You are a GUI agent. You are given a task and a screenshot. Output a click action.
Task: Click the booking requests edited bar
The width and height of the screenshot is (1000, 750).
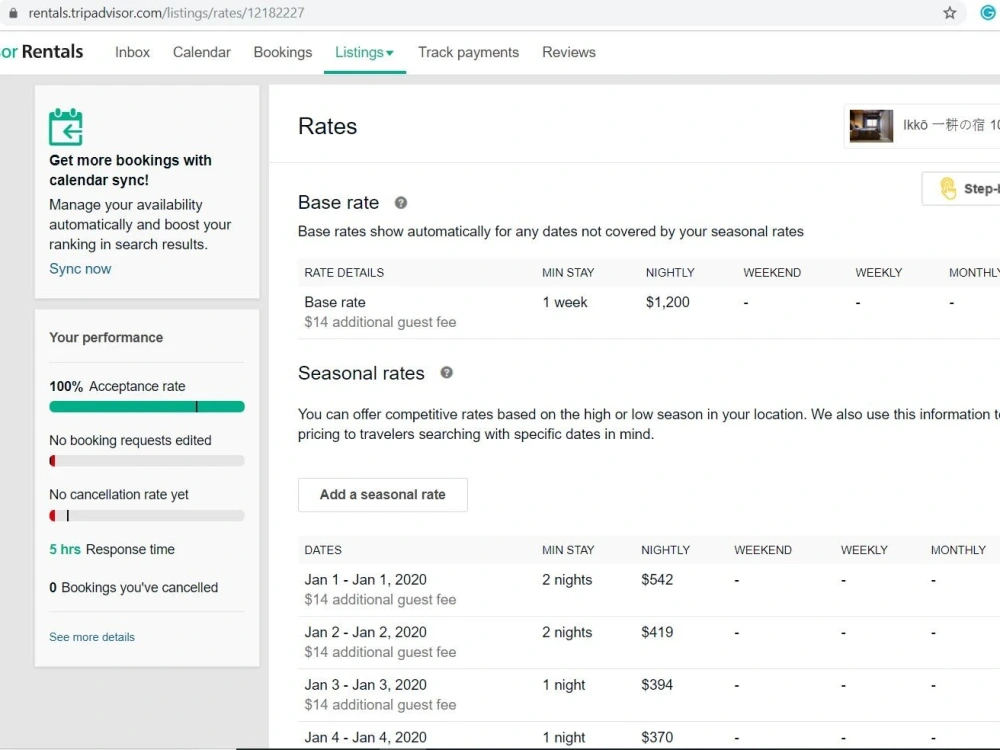(x=147, y=460)
